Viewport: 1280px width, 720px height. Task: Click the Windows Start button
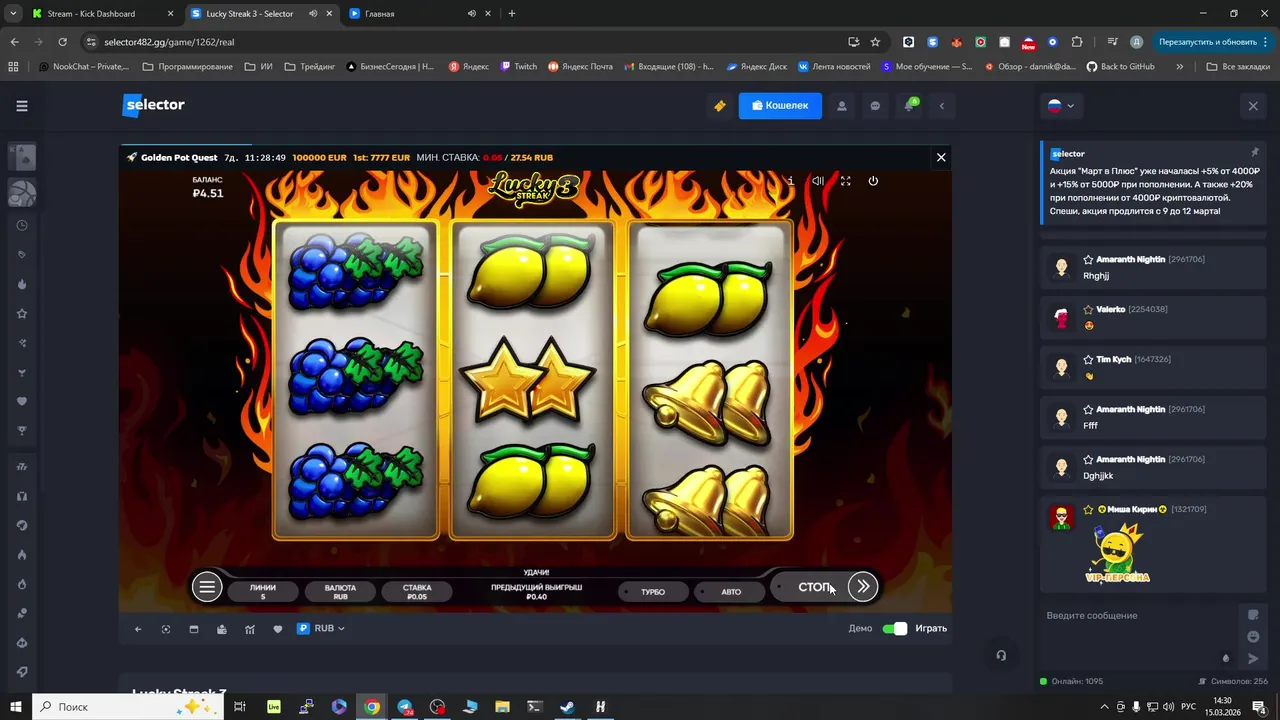[16, 707]
